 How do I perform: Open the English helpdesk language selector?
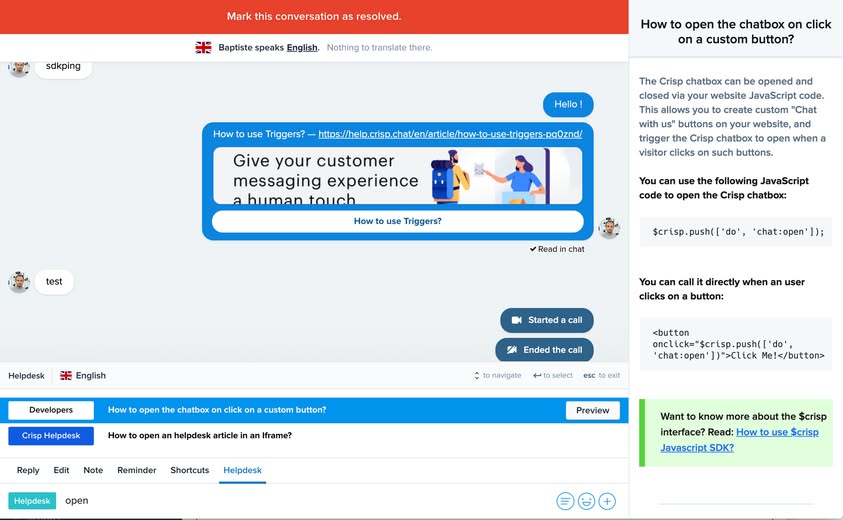pyautogui.click(x=83, y=376)
